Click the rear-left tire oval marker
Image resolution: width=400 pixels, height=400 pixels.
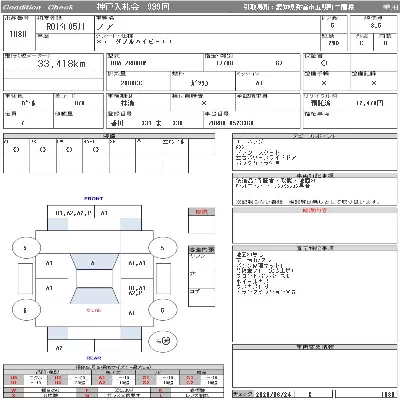click(x=26, y=310)
